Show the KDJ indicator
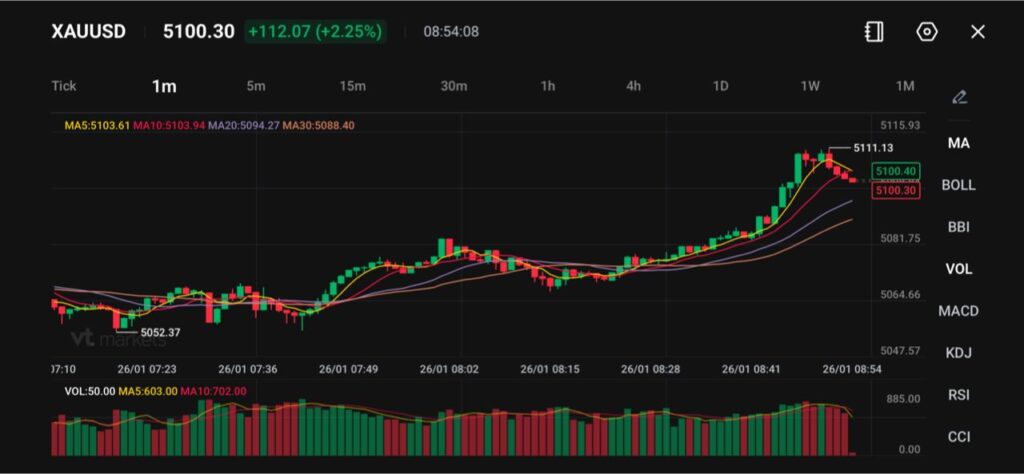 pyautogui.click(x=958, y=353)
